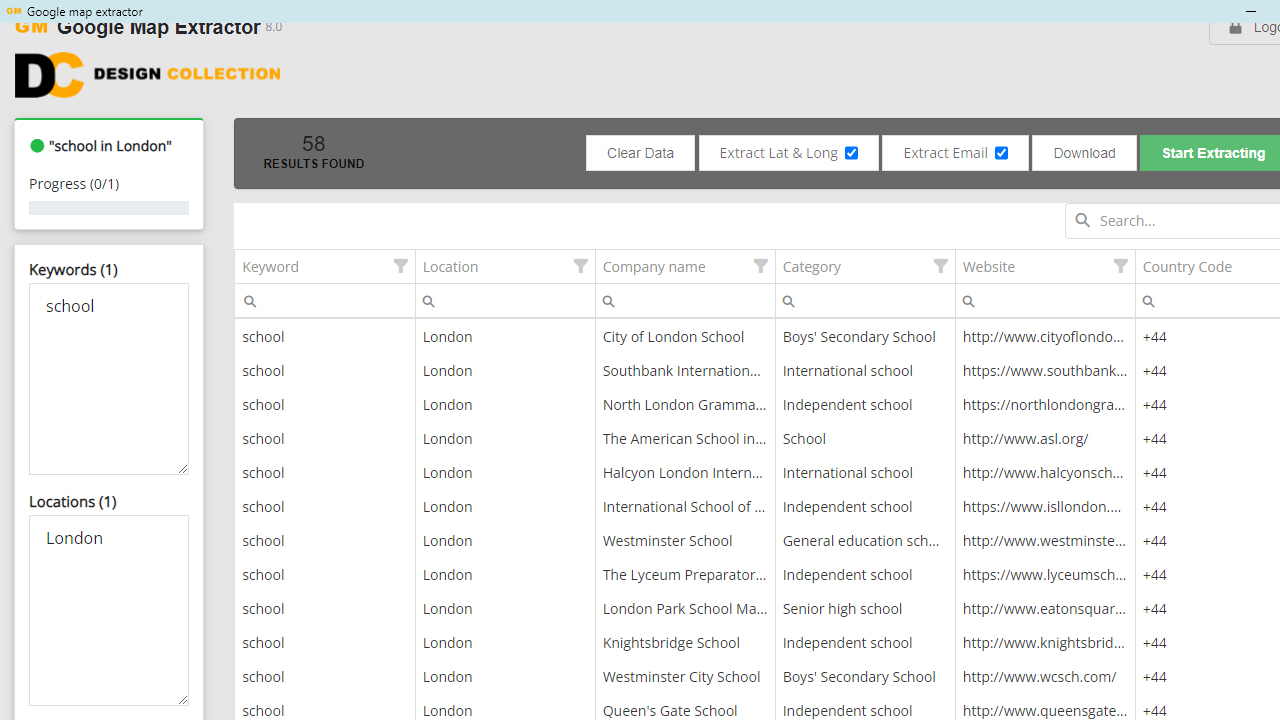Click the progress bar under Progress (0/1)
Image resolution: width=1280 pixels, height=720 pixels.
point(108,207)
